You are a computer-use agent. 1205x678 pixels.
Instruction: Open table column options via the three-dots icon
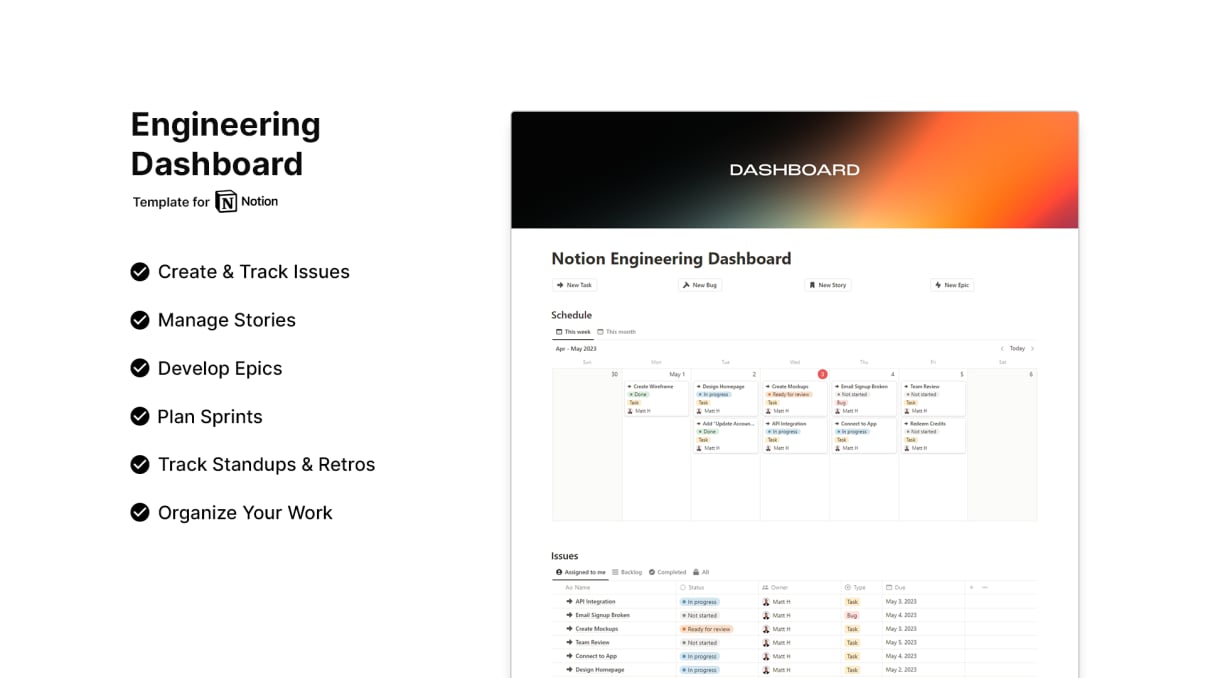coord(985,588)
